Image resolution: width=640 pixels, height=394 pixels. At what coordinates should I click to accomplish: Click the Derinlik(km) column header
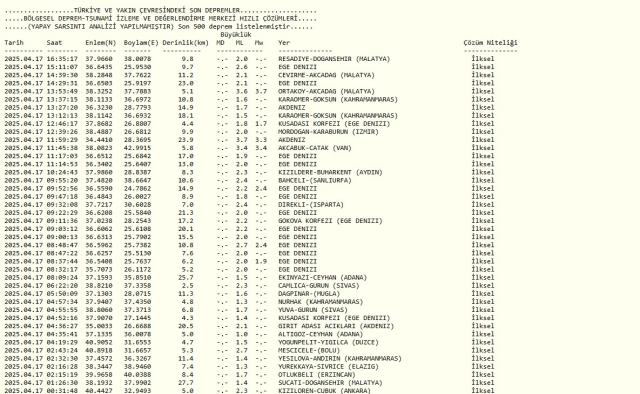coord(185,42)
